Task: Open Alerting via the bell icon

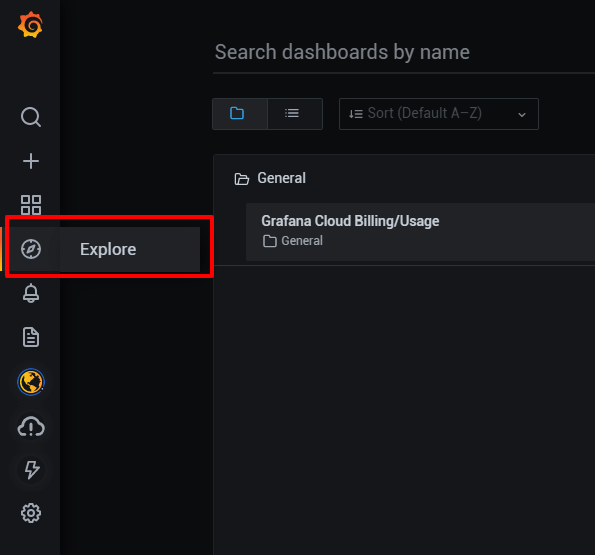Action: [x=31, y=293]
